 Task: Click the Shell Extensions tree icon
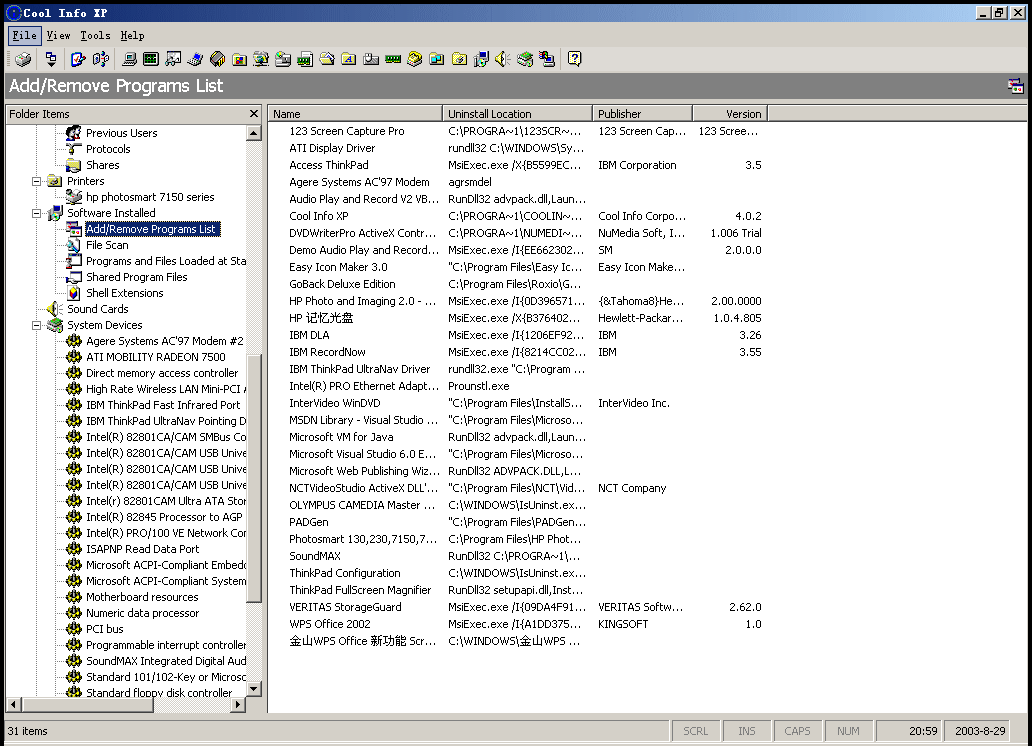[74, 293]
